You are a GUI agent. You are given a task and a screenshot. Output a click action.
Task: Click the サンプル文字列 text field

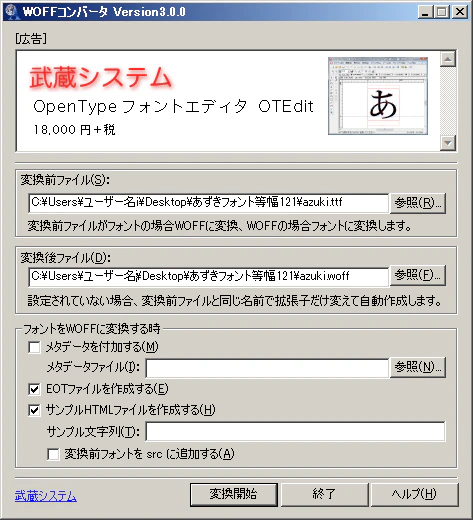295,431
